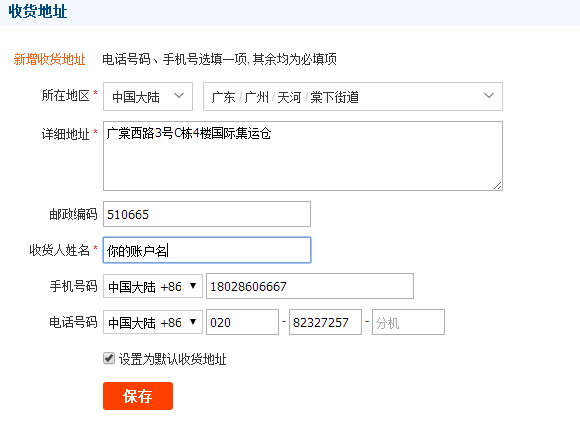This screenshot has height=429, width=580.
Task: Click the area code field 020
Action: click(x=242, y=322)
